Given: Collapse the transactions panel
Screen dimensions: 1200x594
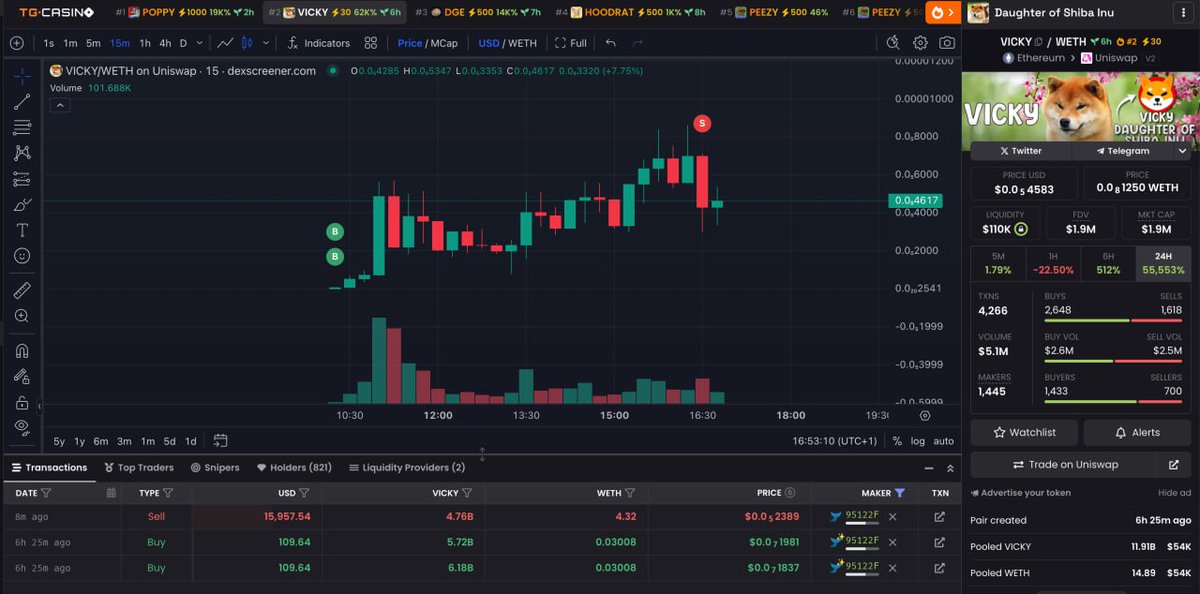Looking at the screenshot, I should click(x=929, y=468).
